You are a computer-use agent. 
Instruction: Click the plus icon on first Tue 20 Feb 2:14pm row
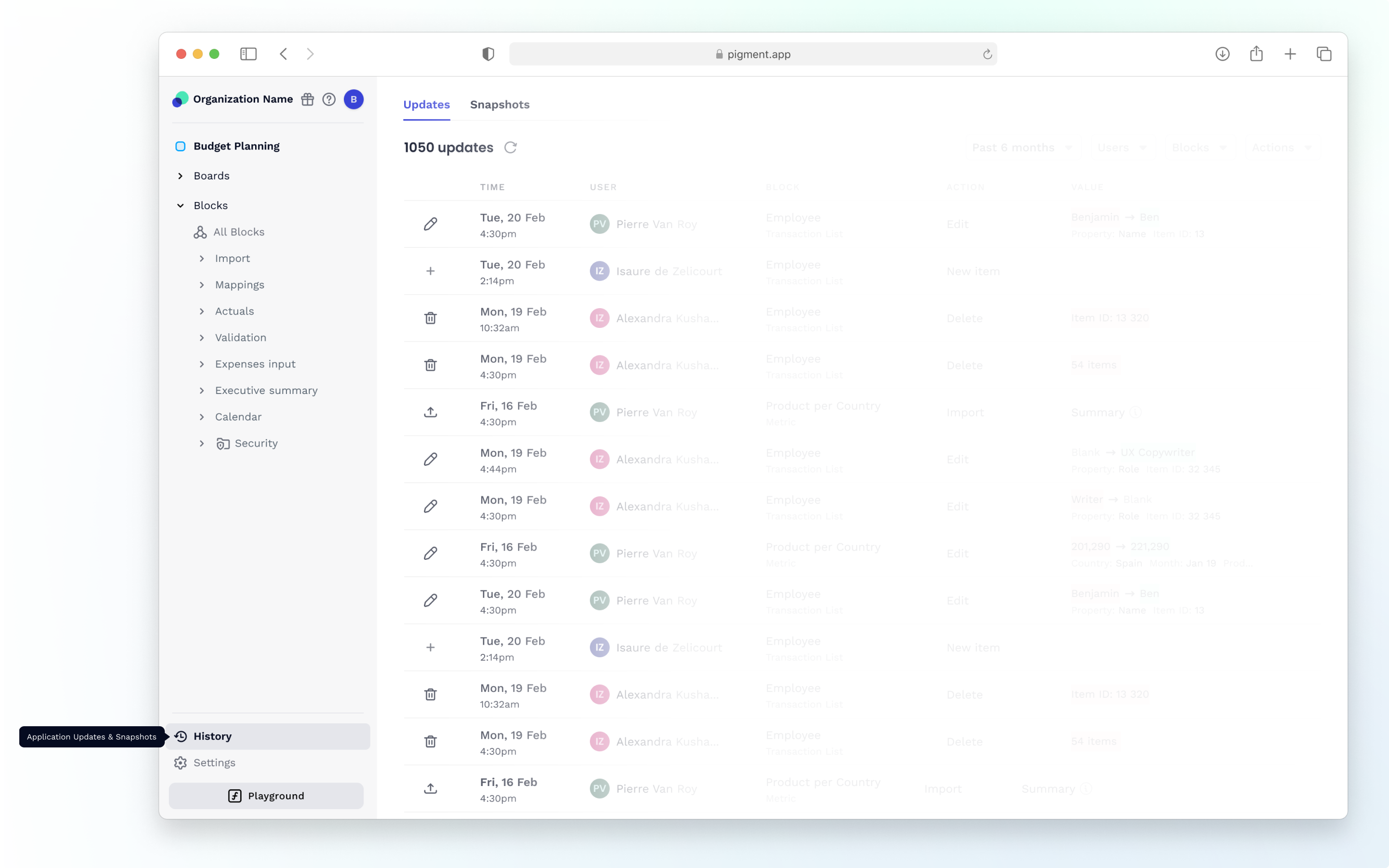431,271
